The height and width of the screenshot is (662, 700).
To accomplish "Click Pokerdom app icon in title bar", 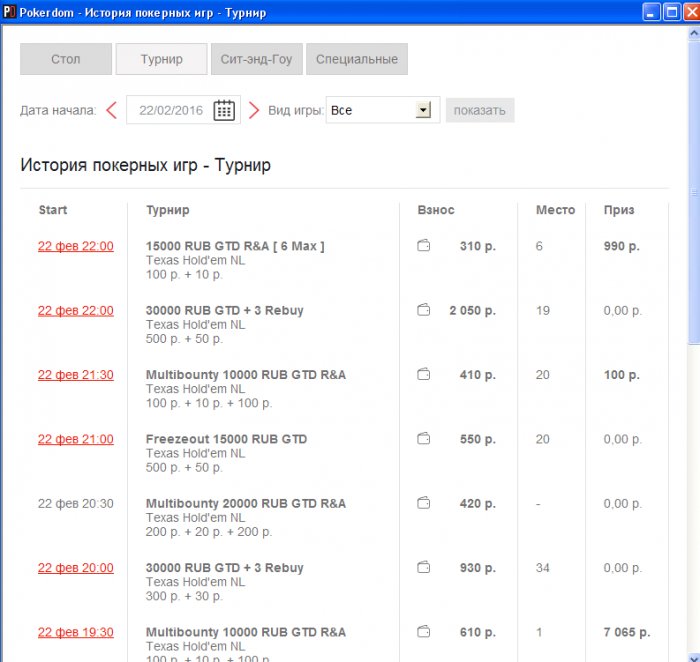I will (x=9, y=12).
